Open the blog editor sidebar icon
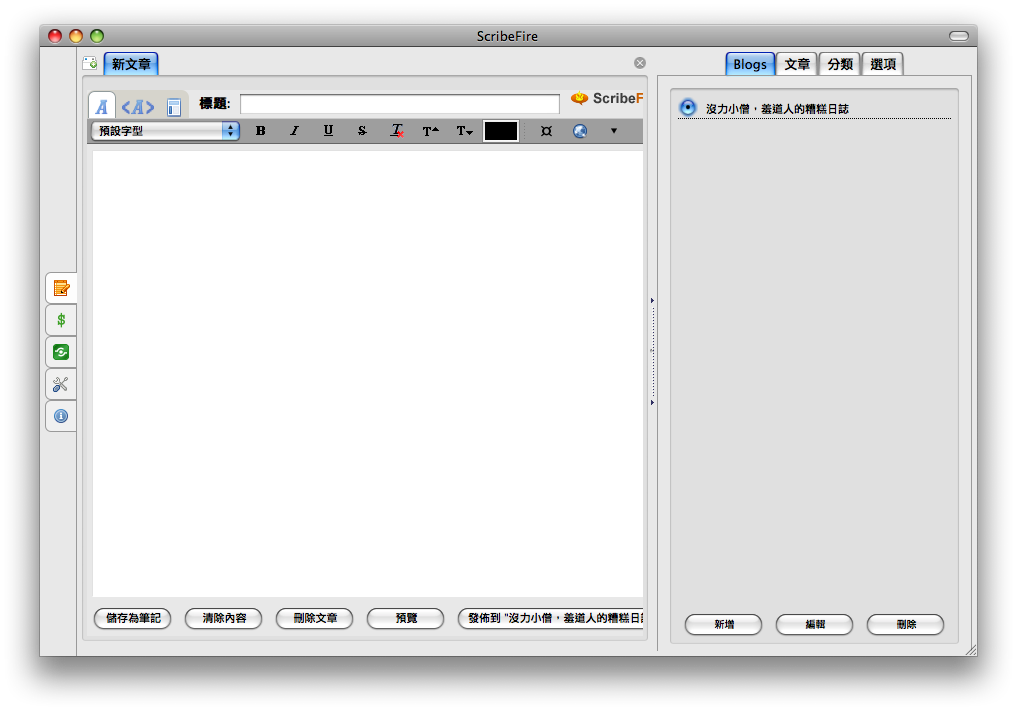The width and height of the screenshot is (1017, 711). 62,287
